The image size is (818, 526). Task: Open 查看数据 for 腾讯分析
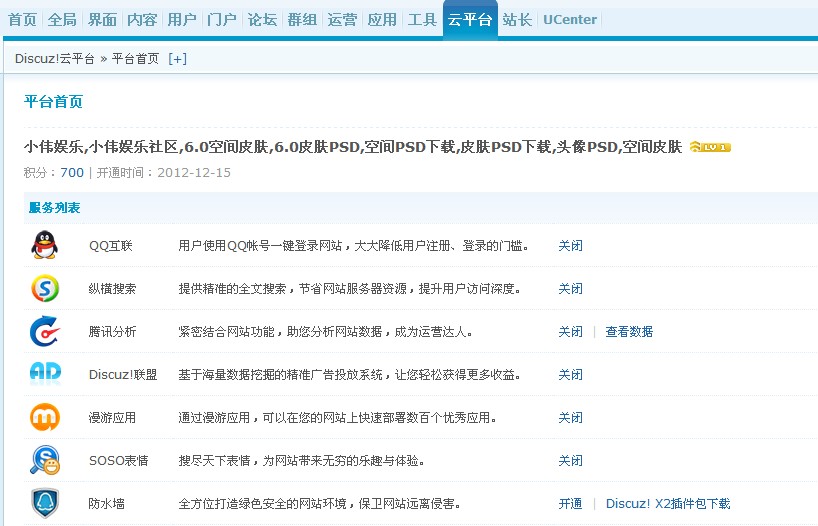(629, 332)
